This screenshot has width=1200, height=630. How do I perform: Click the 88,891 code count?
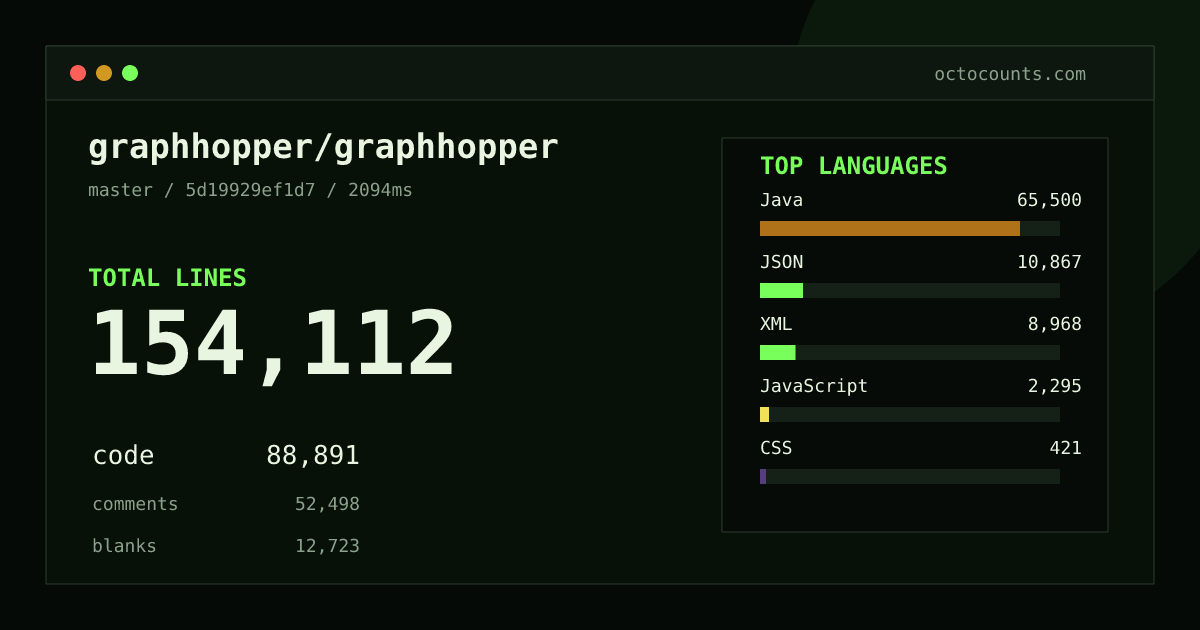tap(313, 455)
